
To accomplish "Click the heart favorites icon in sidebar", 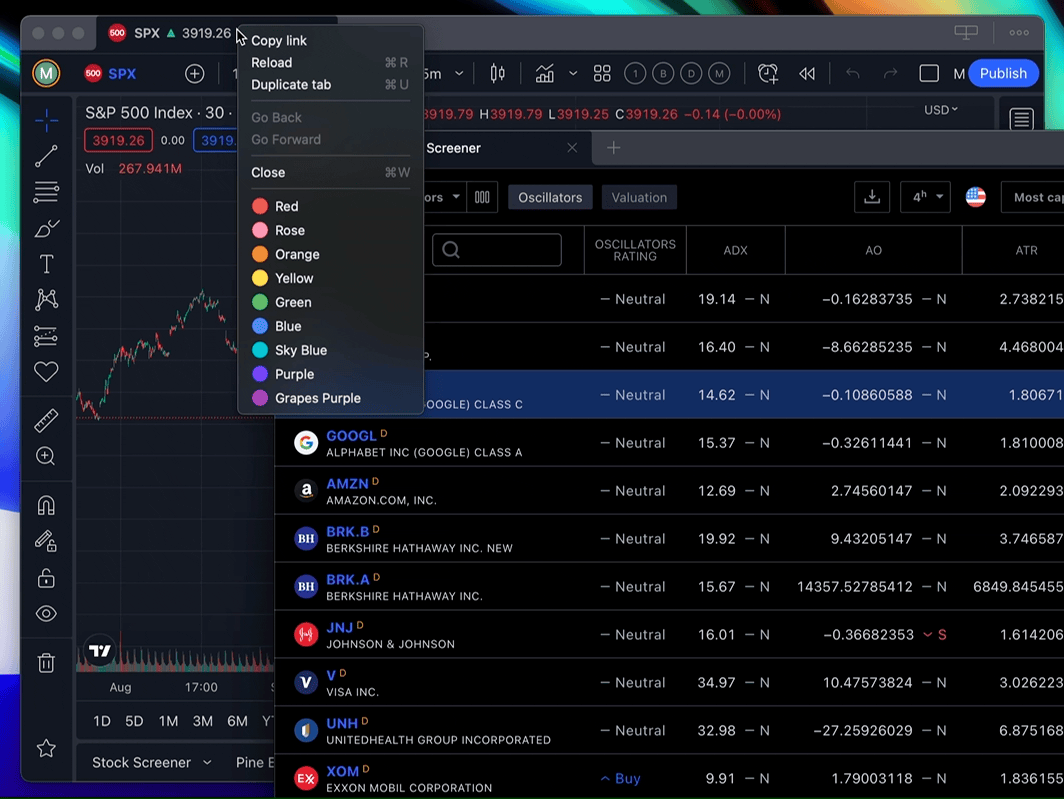I will (46, 371).
